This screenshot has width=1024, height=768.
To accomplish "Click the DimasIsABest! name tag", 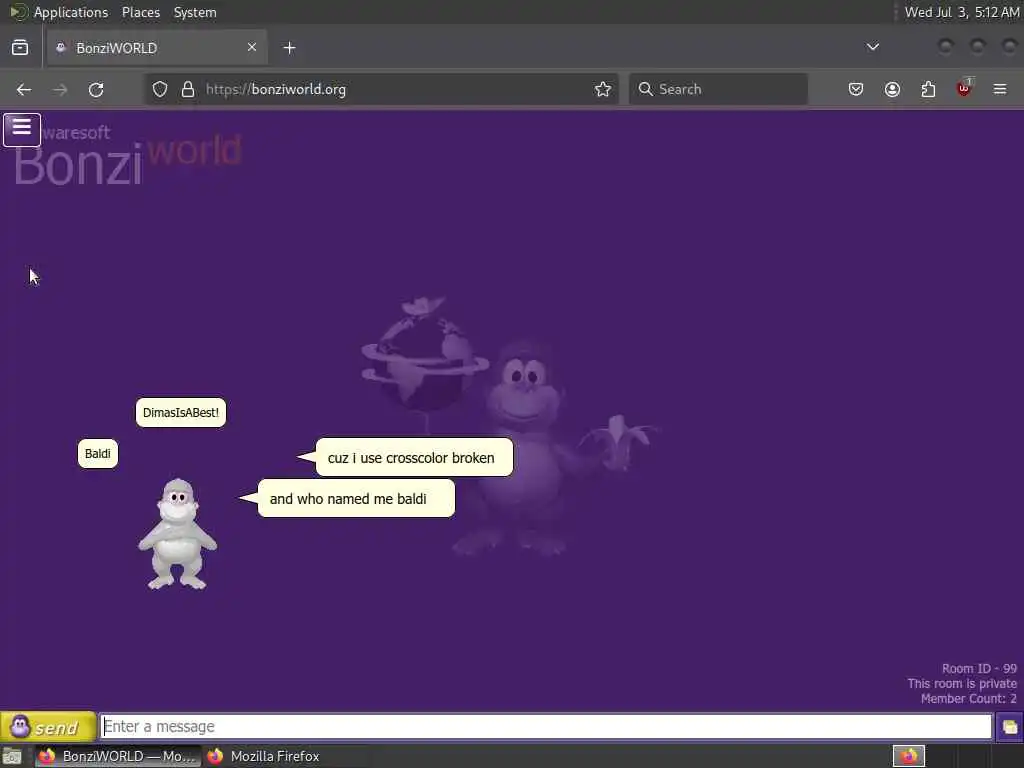I will [181, 413].
